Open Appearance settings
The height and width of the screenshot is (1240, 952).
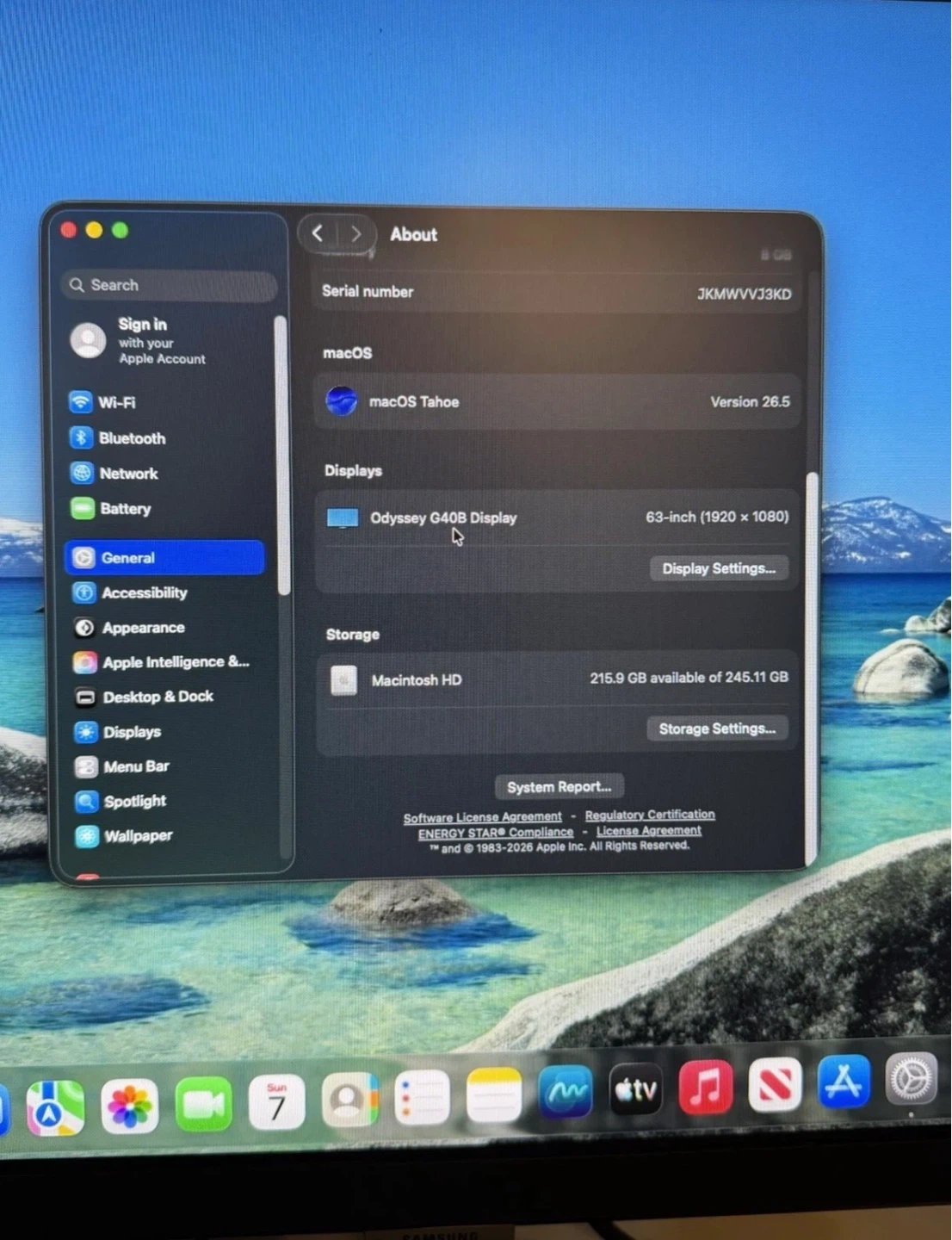[x=129, y=628]
